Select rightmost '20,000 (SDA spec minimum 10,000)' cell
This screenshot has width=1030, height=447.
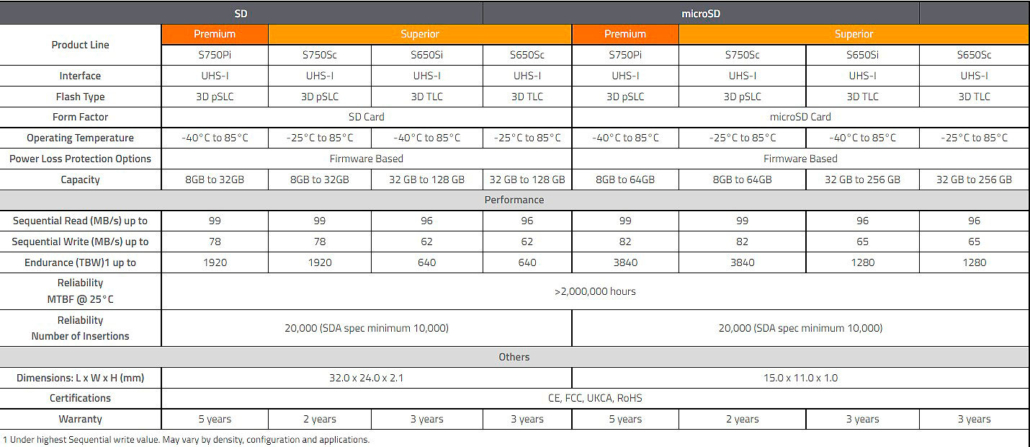pos(801,327)
